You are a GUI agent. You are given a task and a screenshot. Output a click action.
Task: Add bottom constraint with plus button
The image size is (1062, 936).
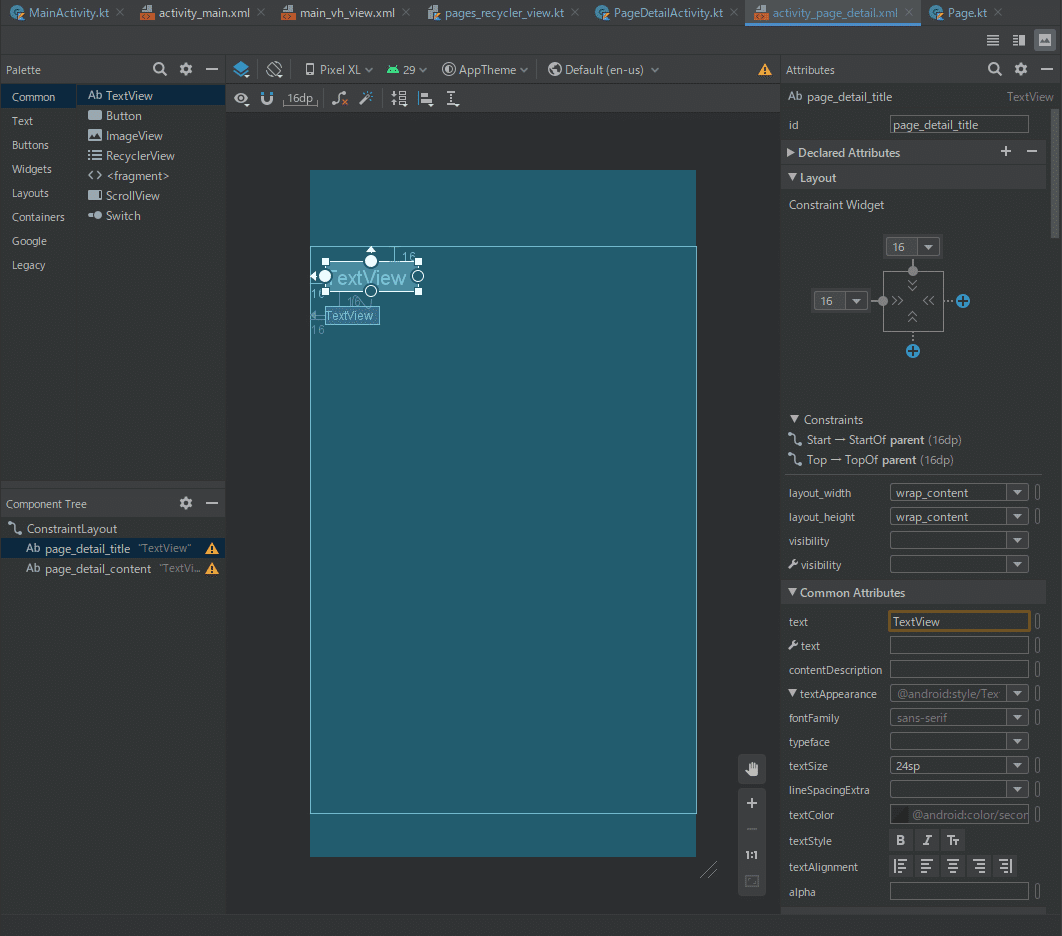(913, 351)
